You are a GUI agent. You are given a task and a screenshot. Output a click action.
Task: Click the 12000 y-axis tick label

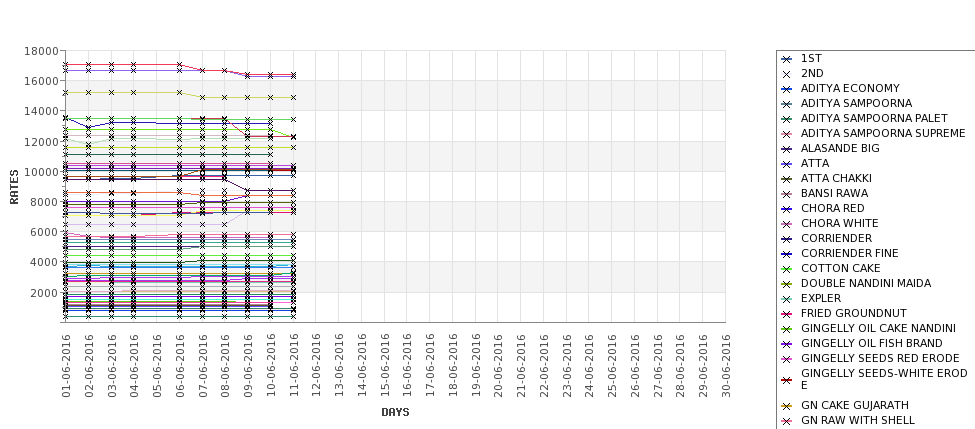pos(41,142)
